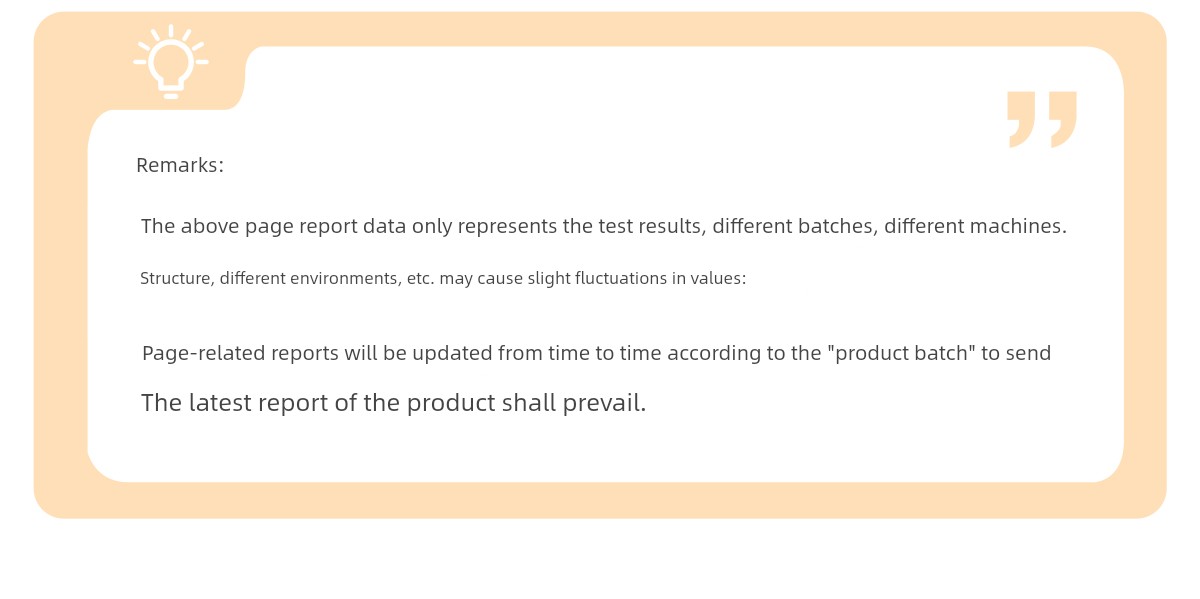1200x599 pixels.
Task: Click "The latest report of the product" sentence
Action: point(393,403)
